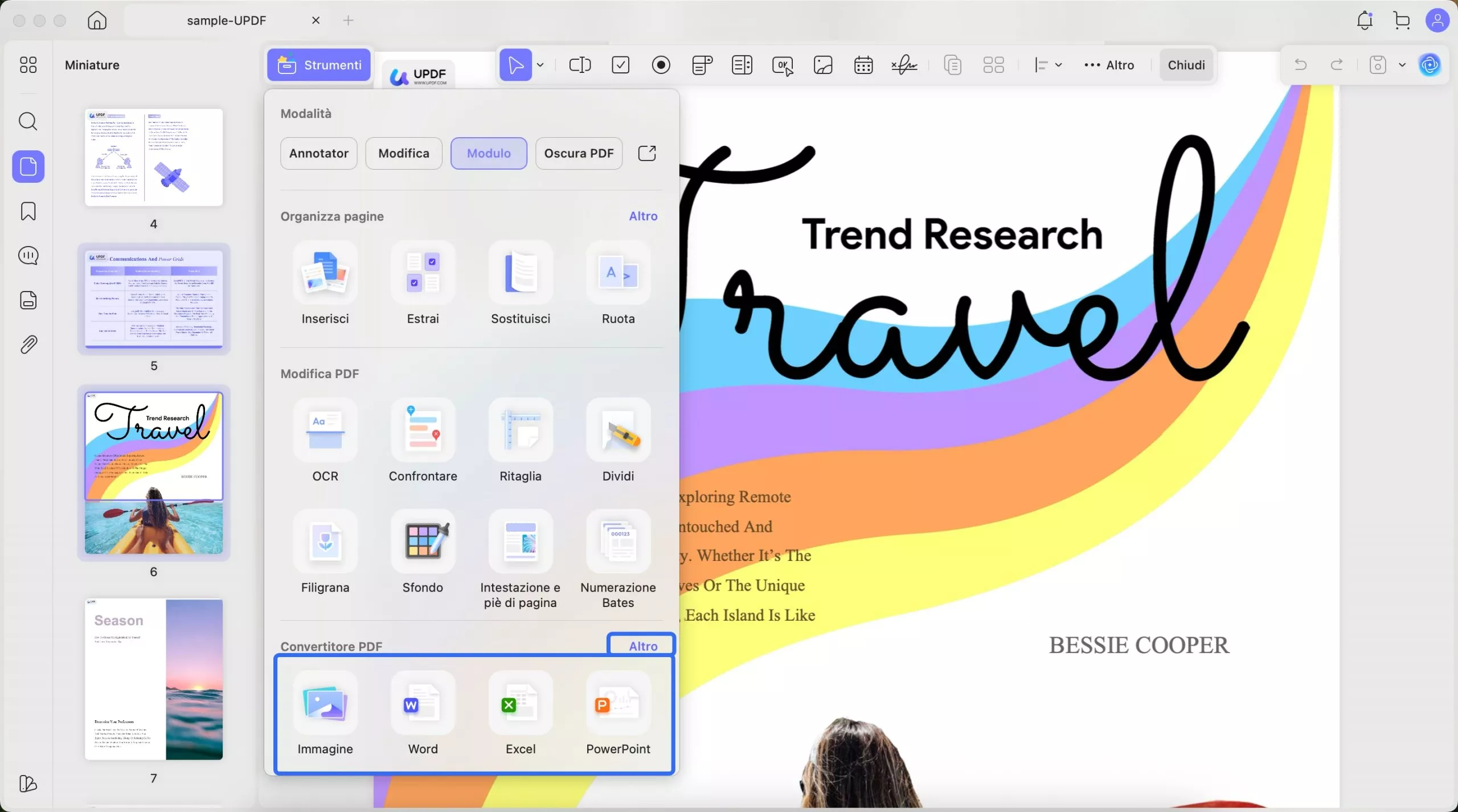Switch mode to Annotator
This screenshot has width=1458, height=812.
318,153
